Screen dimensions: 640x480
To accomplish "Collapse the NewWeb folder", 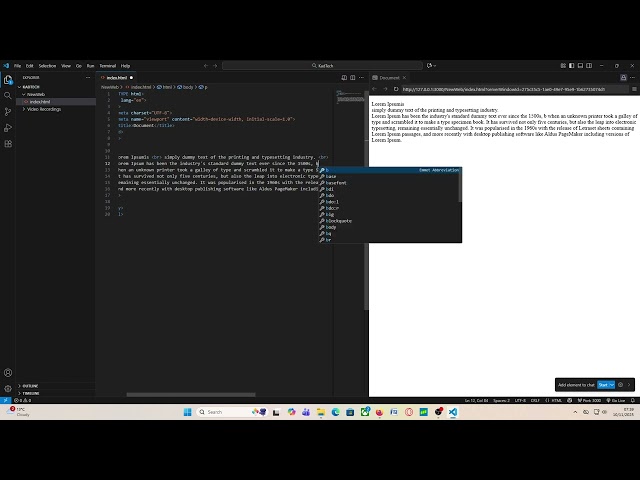I will [36, 94].
